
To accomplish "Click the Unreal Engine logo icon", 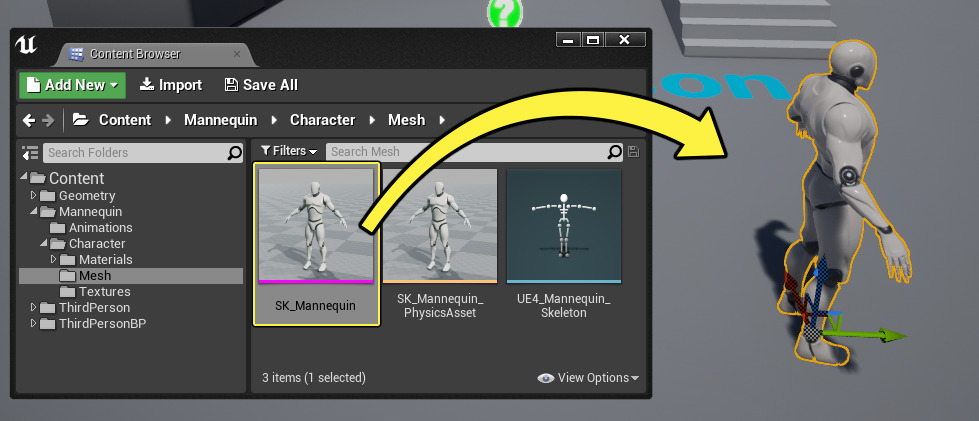I will pyautogui.click(x=26, y=45).
